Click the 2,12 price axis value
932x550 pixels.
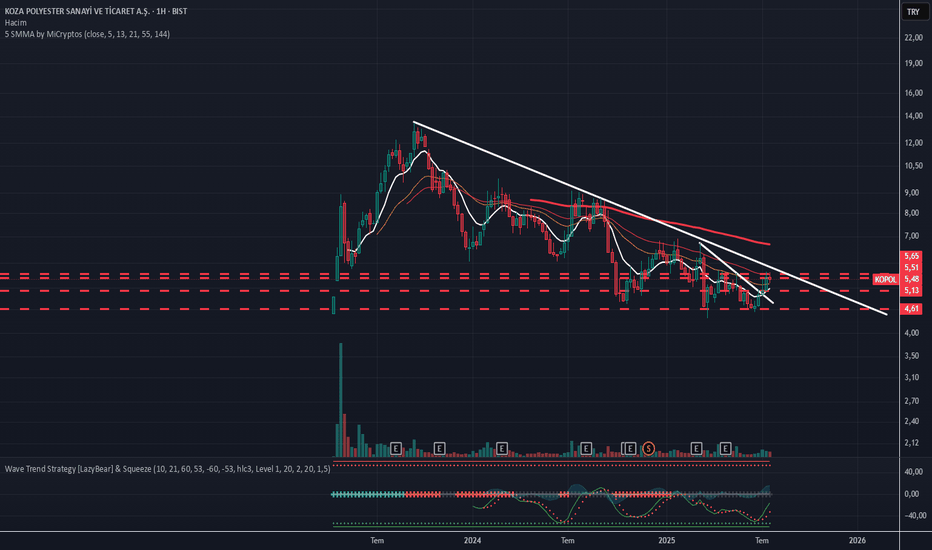911,442
